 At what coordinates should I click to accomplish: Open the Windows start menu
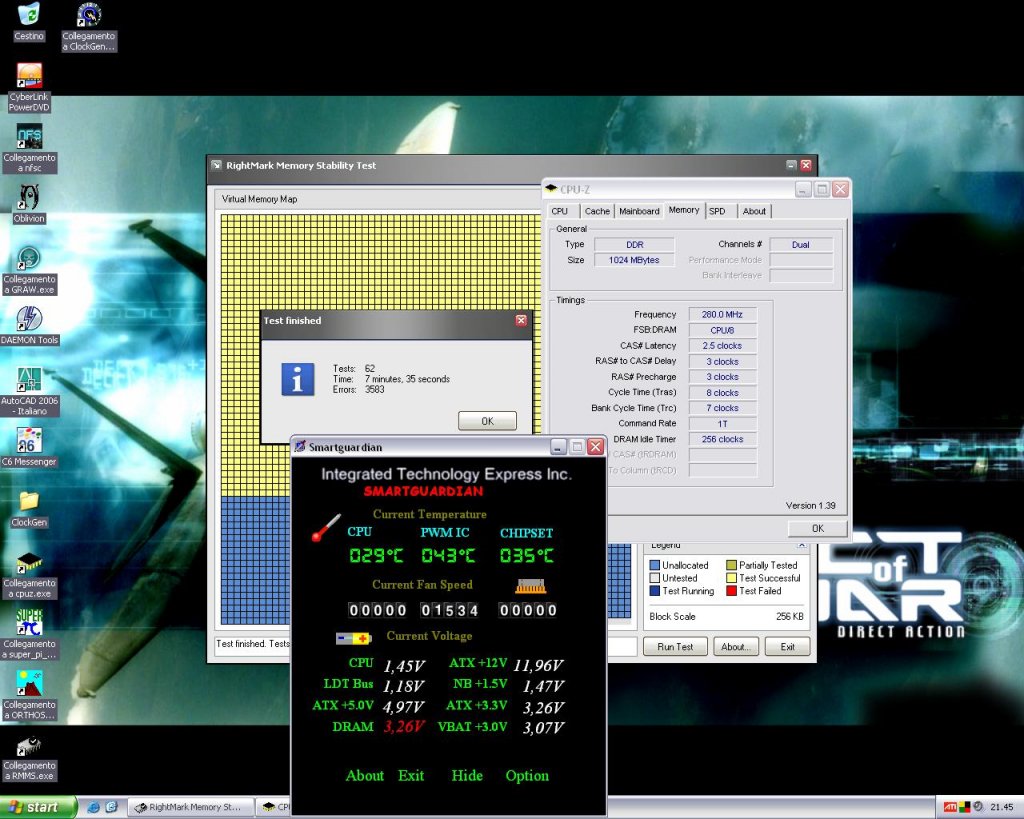click(x=37, y=807)
